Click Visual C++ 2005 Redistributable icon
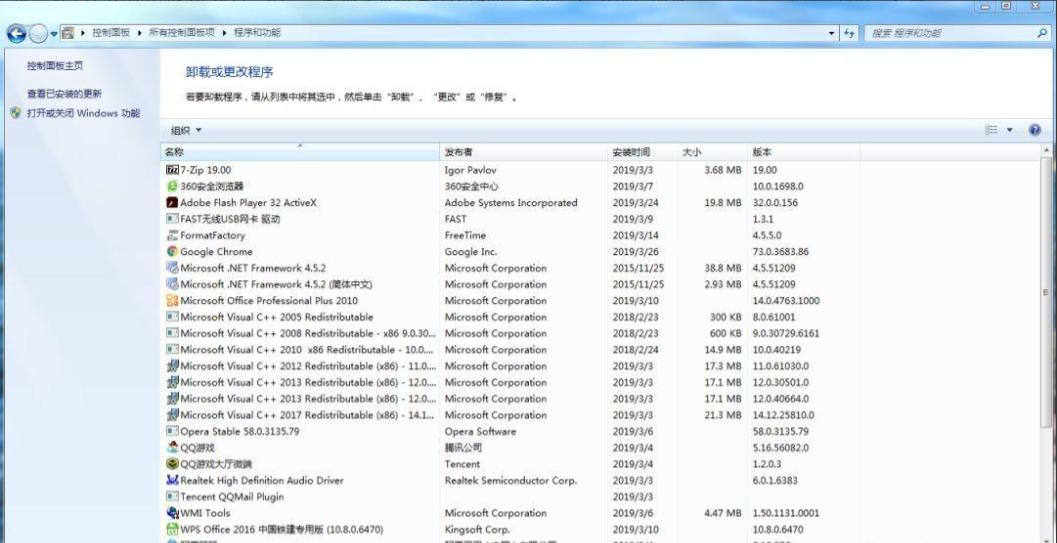 pos(172,317)
